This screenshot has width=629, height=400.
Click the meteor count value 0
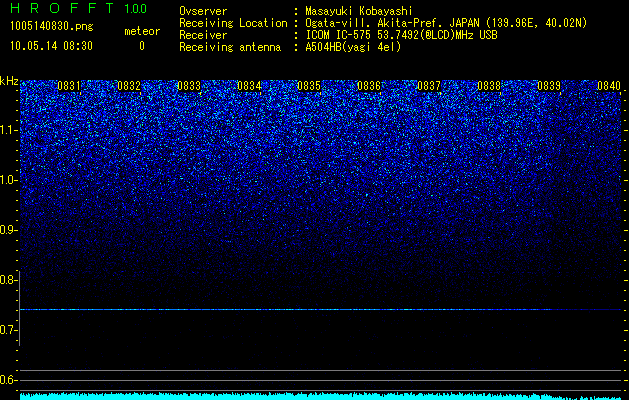(142, 46)
